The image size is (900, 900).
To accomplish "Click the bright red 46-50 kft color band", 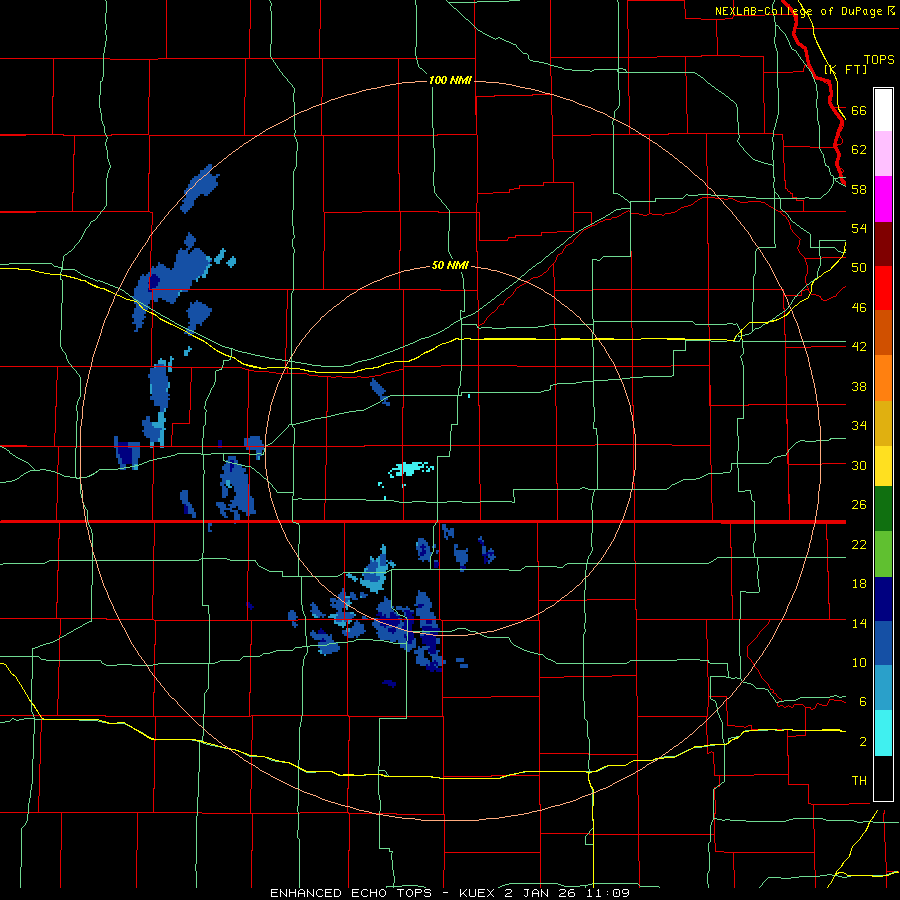I will 883,288.
